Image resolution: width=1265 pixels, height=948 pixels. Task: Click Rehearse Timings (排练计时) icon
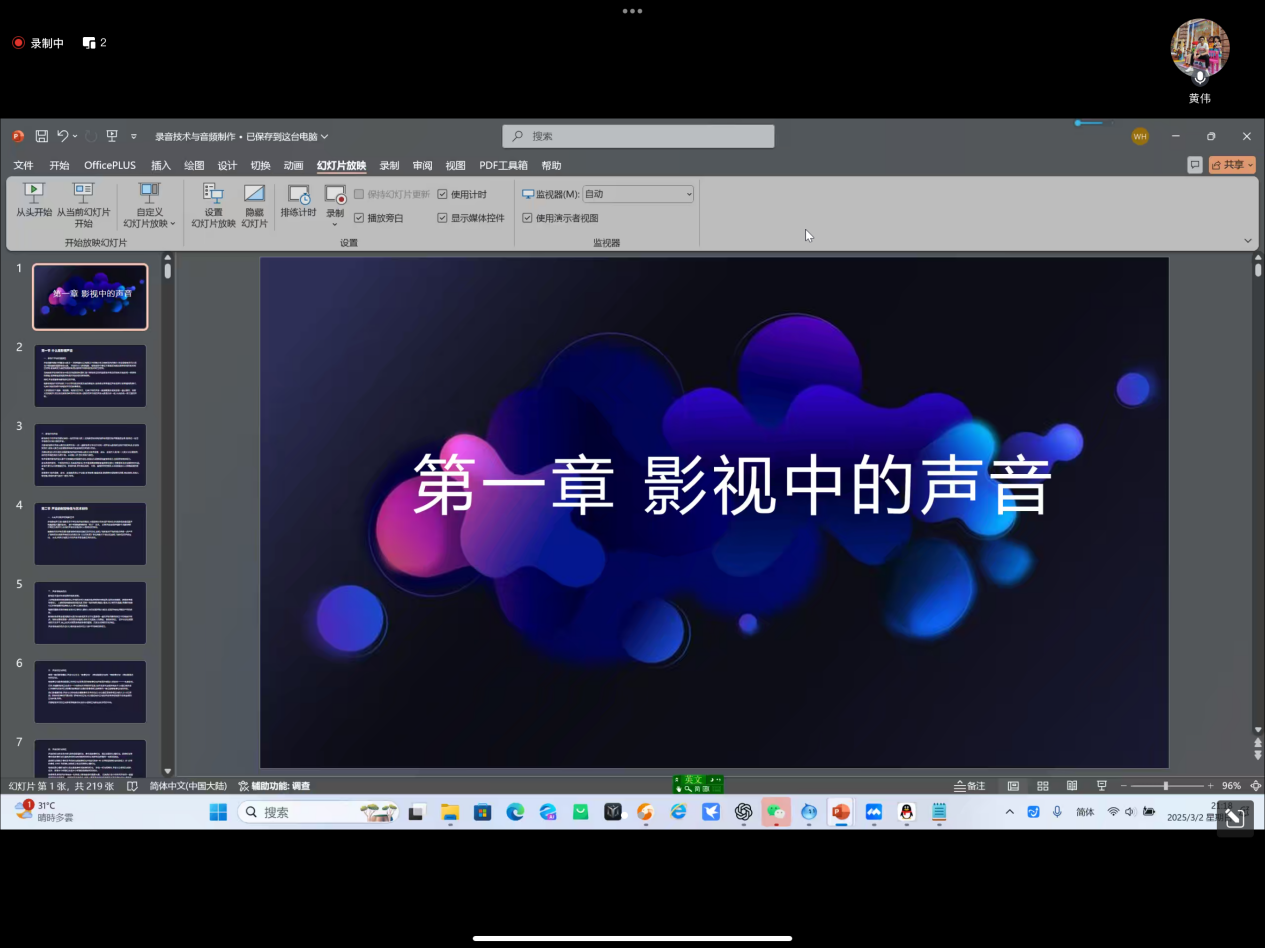[x=298, y=200]
